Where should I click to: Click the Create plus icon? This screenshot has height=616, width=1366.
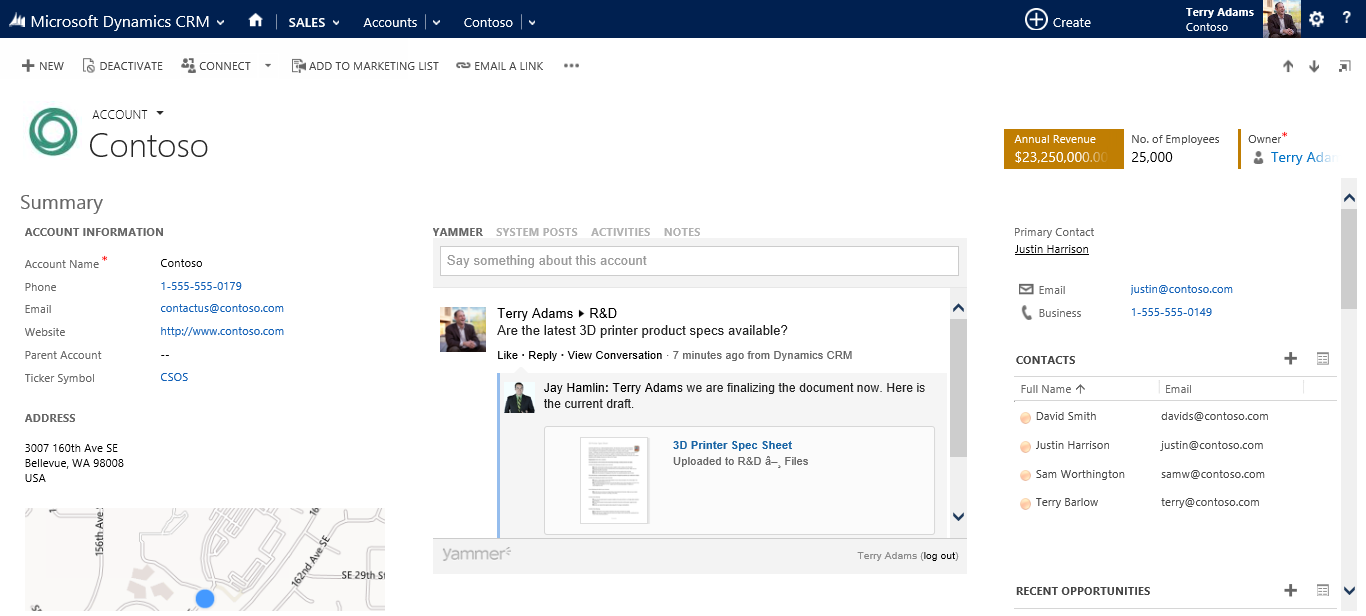pos(1036,20)
